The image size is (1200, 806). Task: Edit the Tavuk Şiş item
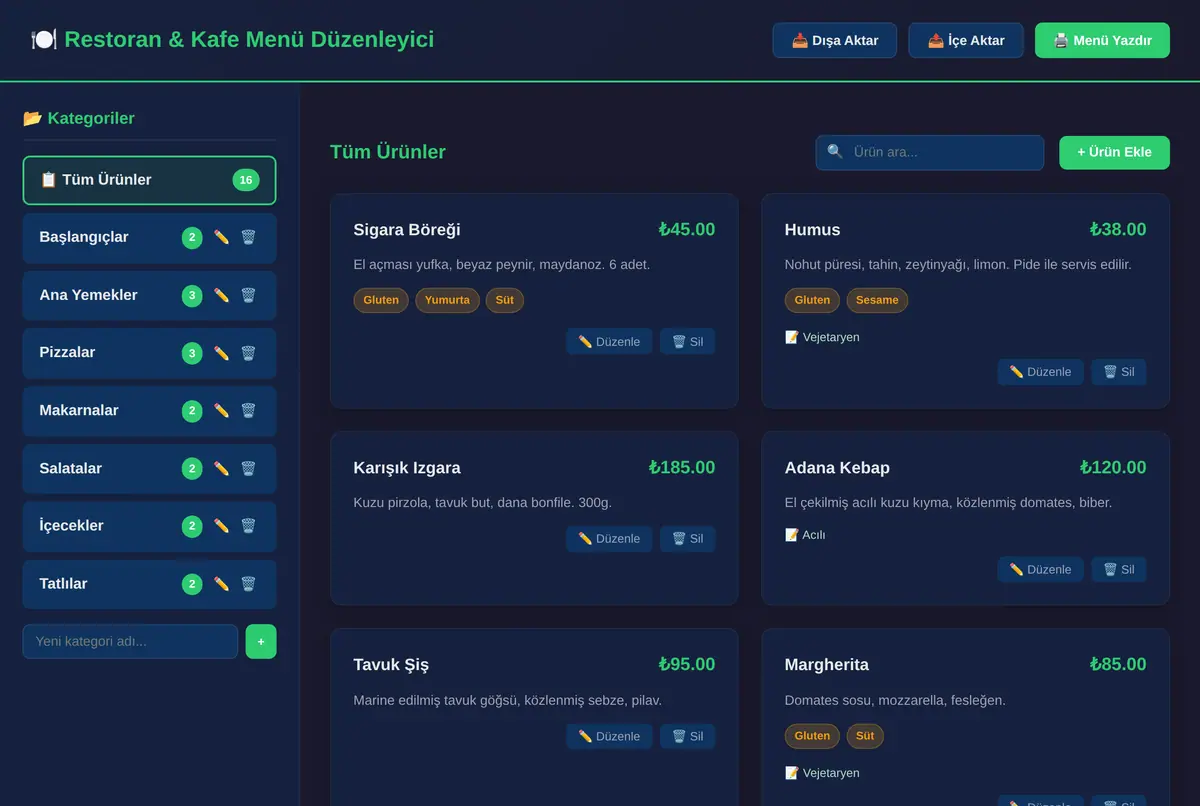click(609, 737)
